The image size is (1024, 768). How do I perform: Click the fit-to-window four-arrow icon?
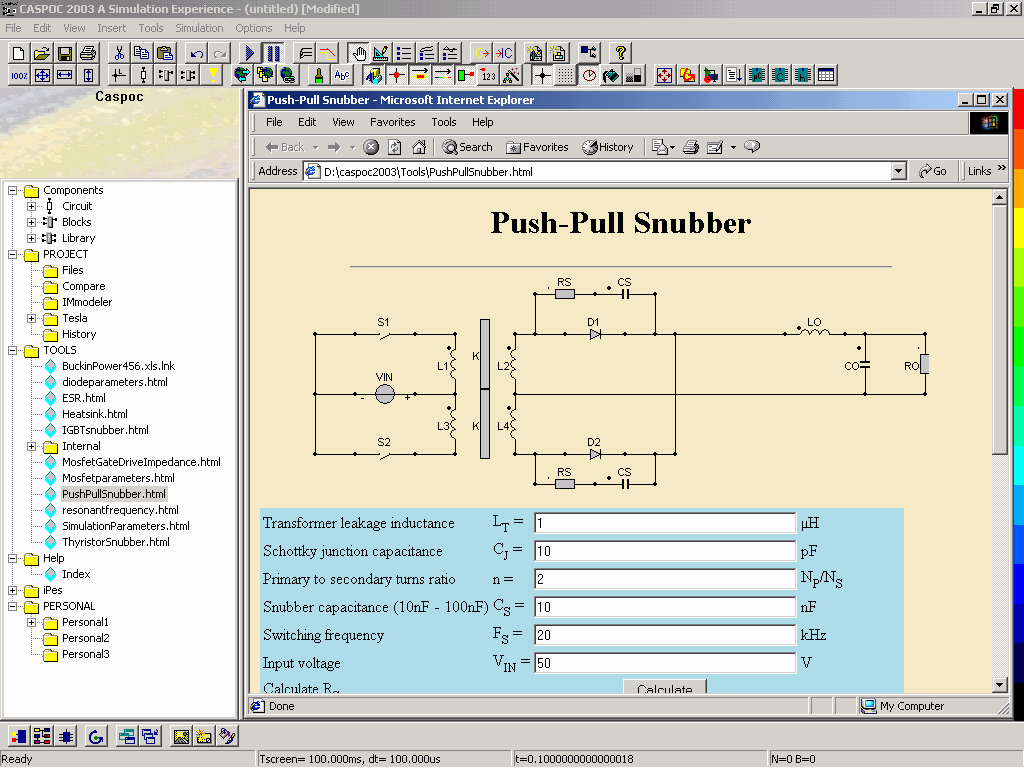[x=42, y=75]
